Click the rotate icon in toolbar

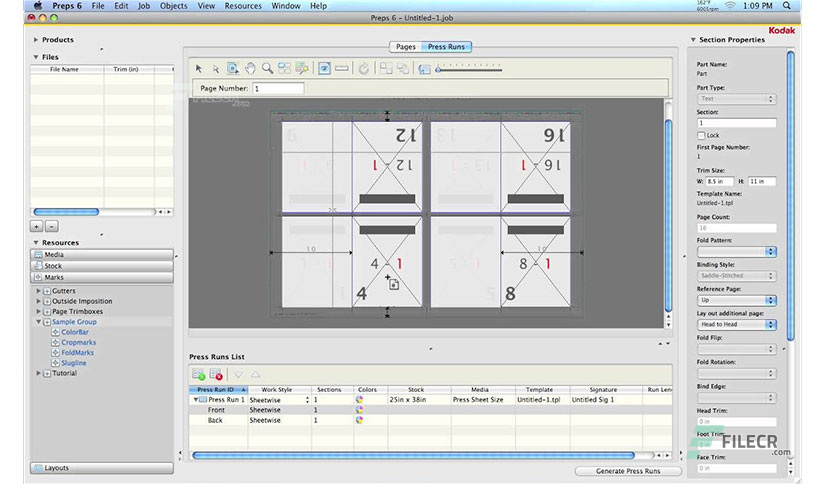pos(364,68)
